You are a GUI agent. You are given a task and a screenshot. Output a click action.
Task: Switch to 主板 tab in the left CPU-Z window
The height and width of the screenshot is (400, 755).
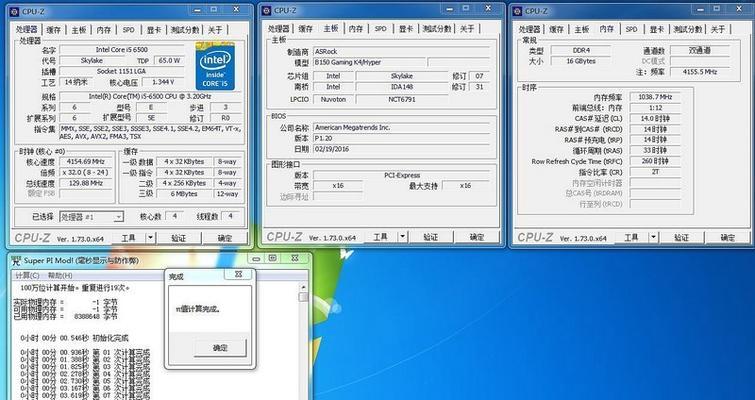pyautogui.click(x=79, y=30)
